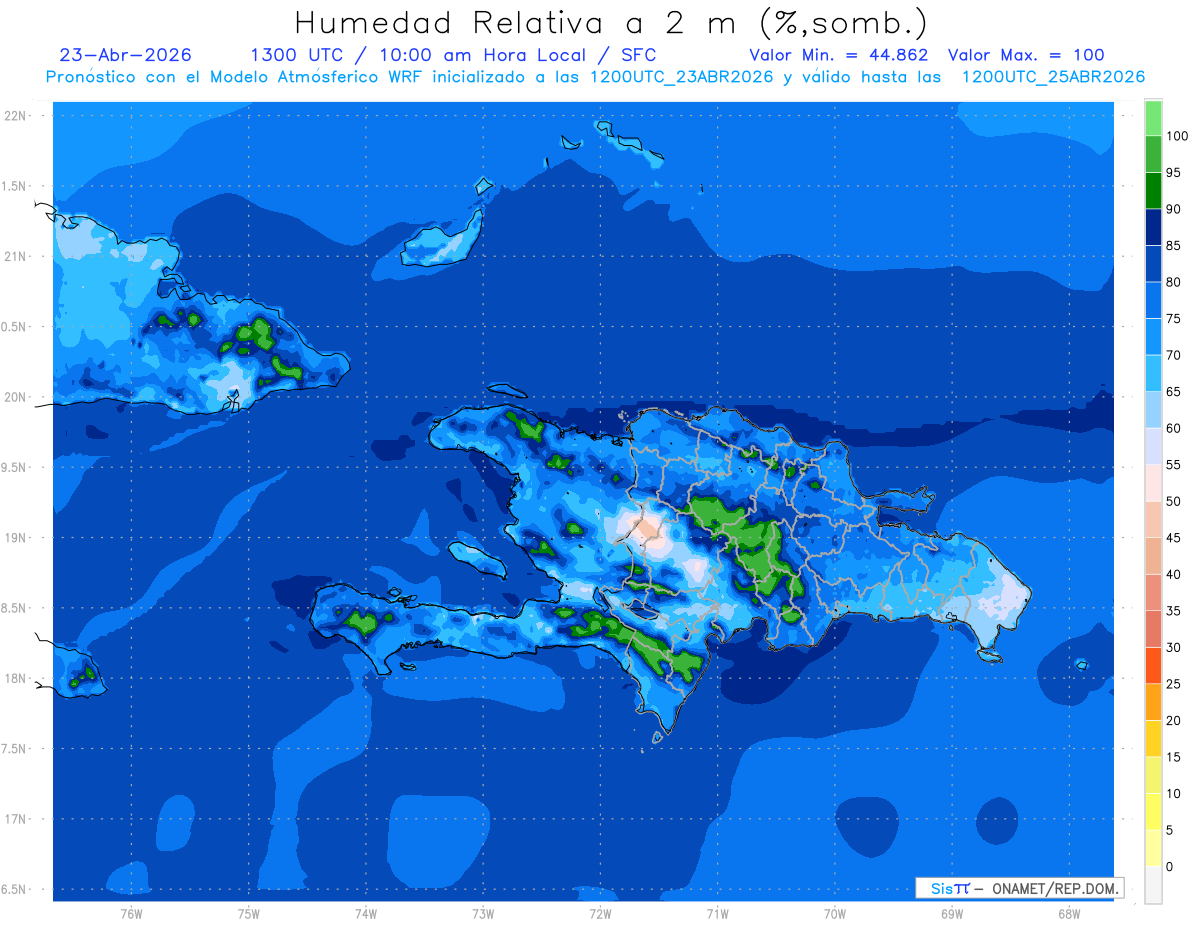Click the 68W longitude axis label
1200x927 pixels.
click(1068, 914)
